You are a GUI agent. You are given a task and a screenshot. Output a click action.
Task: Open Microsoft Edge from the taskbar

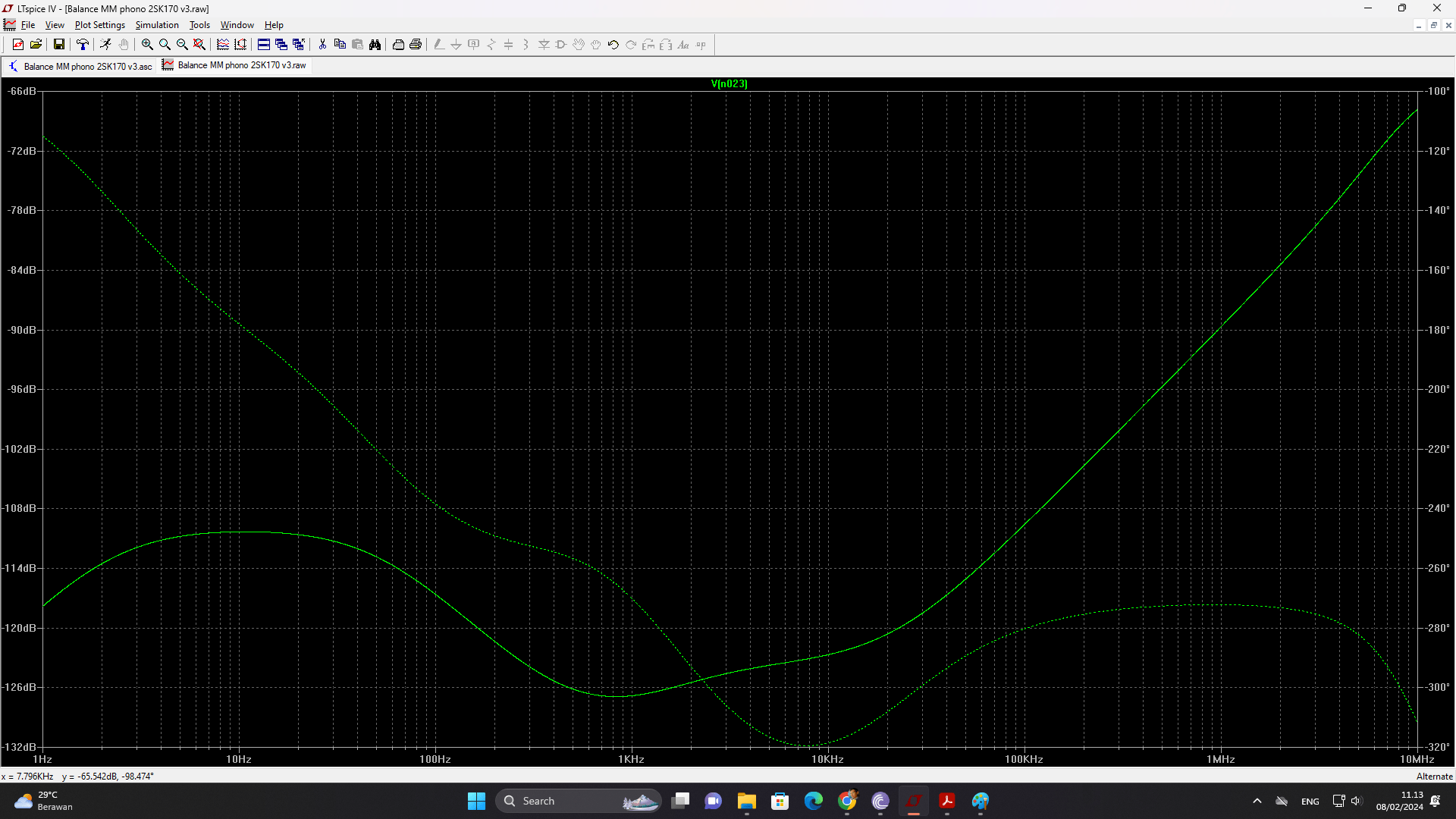pyautogui.click(x=814, y=801)
